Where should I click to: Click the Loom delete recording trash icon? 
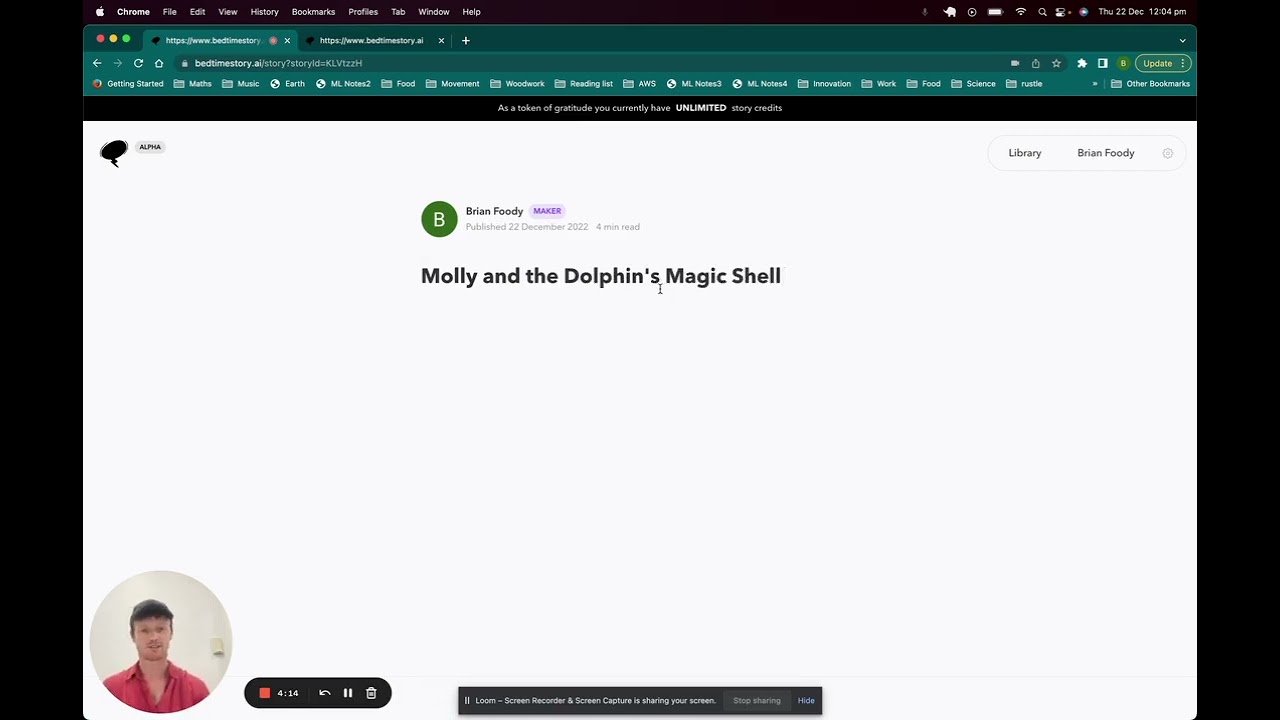(371, 692)
